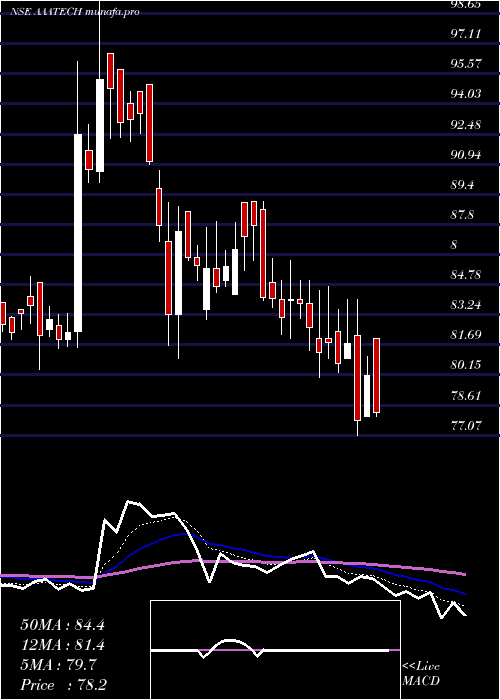Click the tallest white candlestick body
The width and height of the screenshot is (500, 700).
(78, 233)
